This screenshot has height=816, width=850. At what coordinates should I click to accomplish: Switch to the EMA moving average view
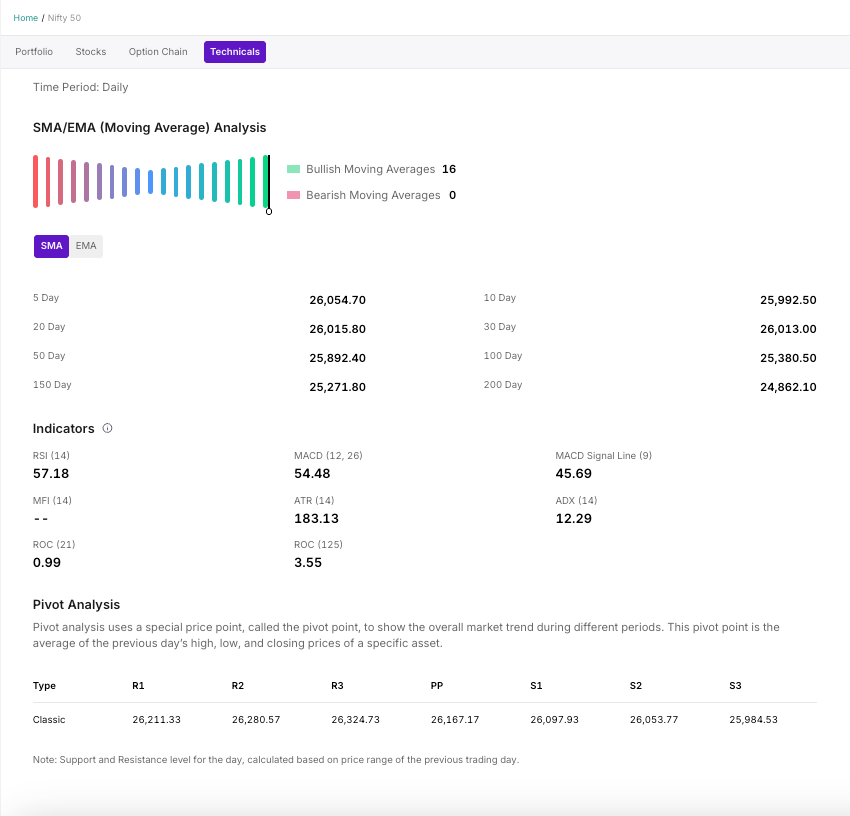pos(86,246)
